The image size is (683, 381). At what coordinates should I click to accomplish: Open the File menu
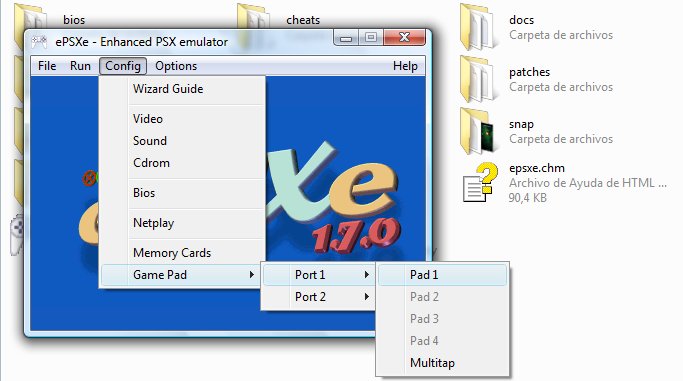[x=47, y=66]
